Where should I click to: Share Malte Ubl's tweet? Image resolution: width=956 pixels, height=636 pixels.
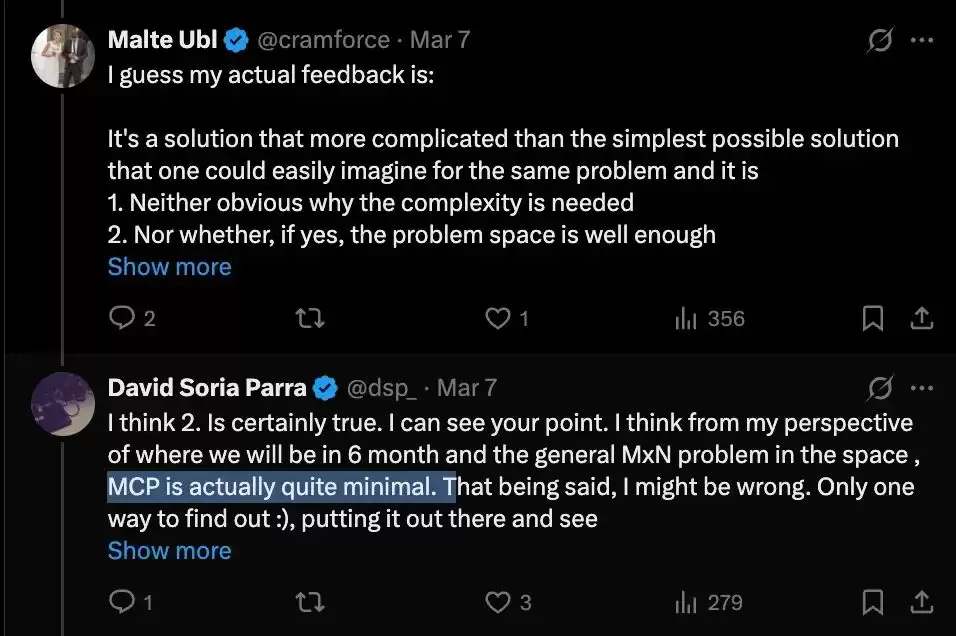click(x=922, y=318)
